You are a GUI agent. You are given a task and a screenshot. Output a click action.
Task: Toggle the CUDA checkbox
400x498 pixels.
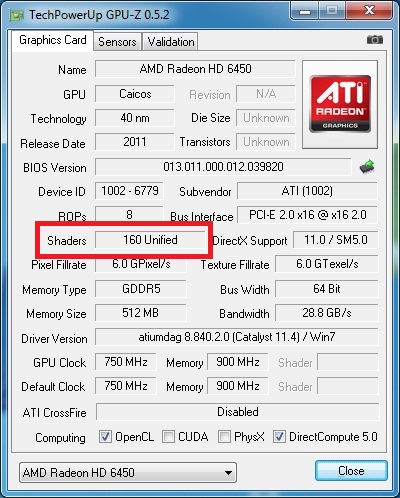168,436
